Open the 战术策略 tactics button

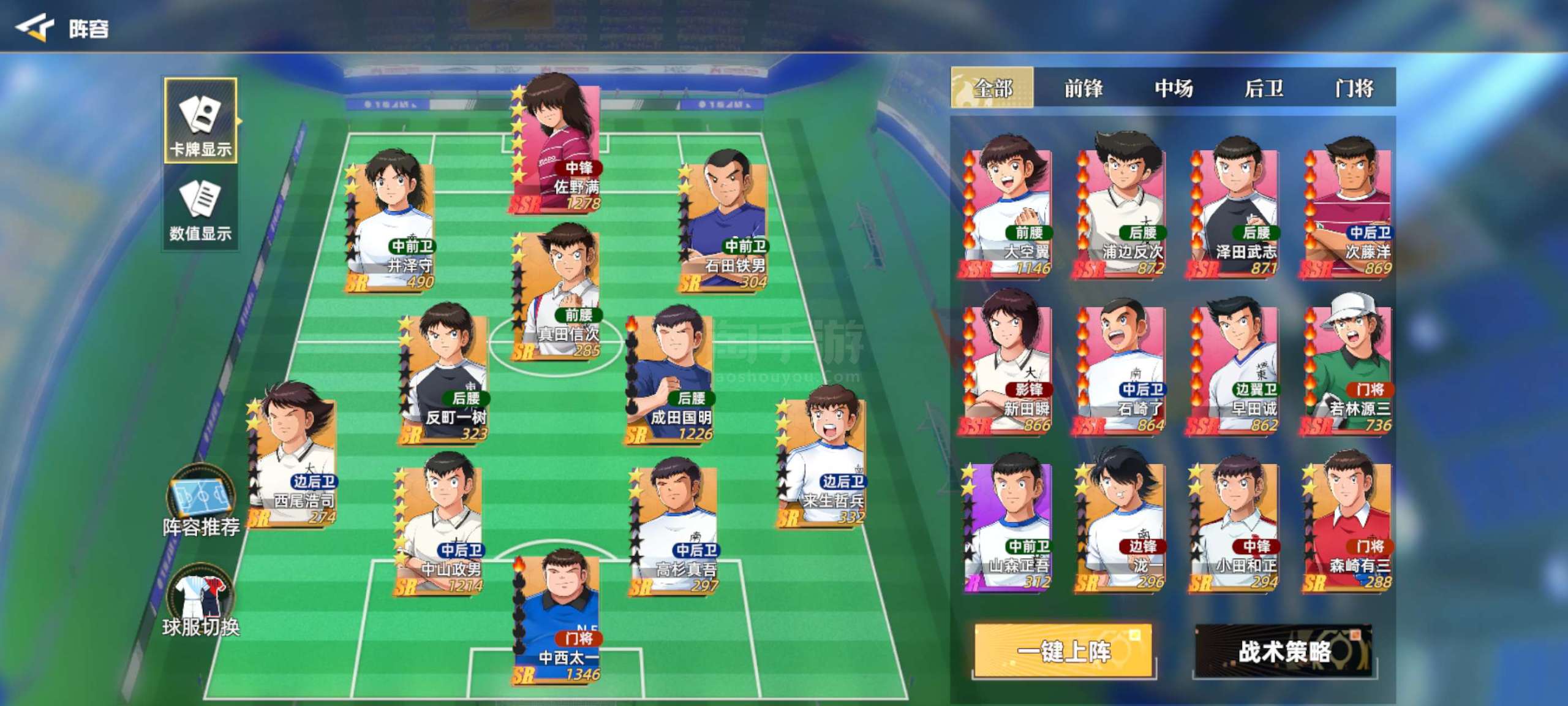[x=1284, y=651]
